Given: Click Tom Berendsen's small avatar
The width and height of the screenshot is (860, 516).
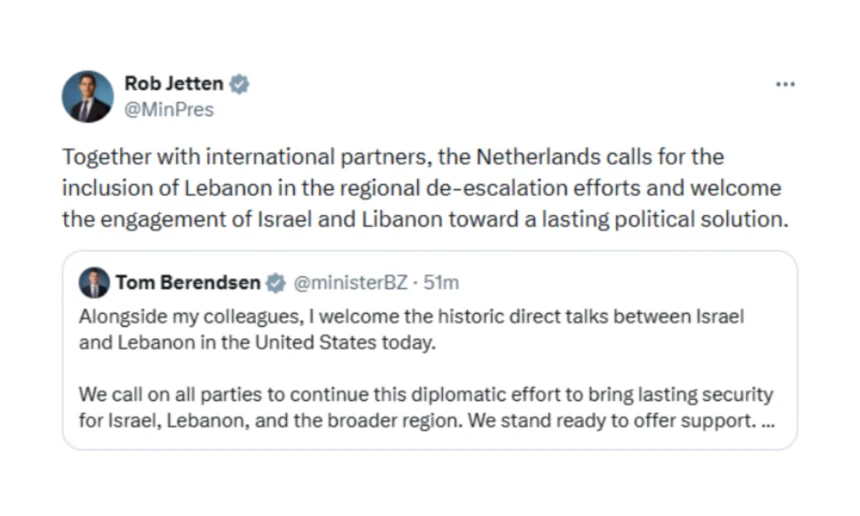Looking at the screenshot, I should click(x=94, y=283).
